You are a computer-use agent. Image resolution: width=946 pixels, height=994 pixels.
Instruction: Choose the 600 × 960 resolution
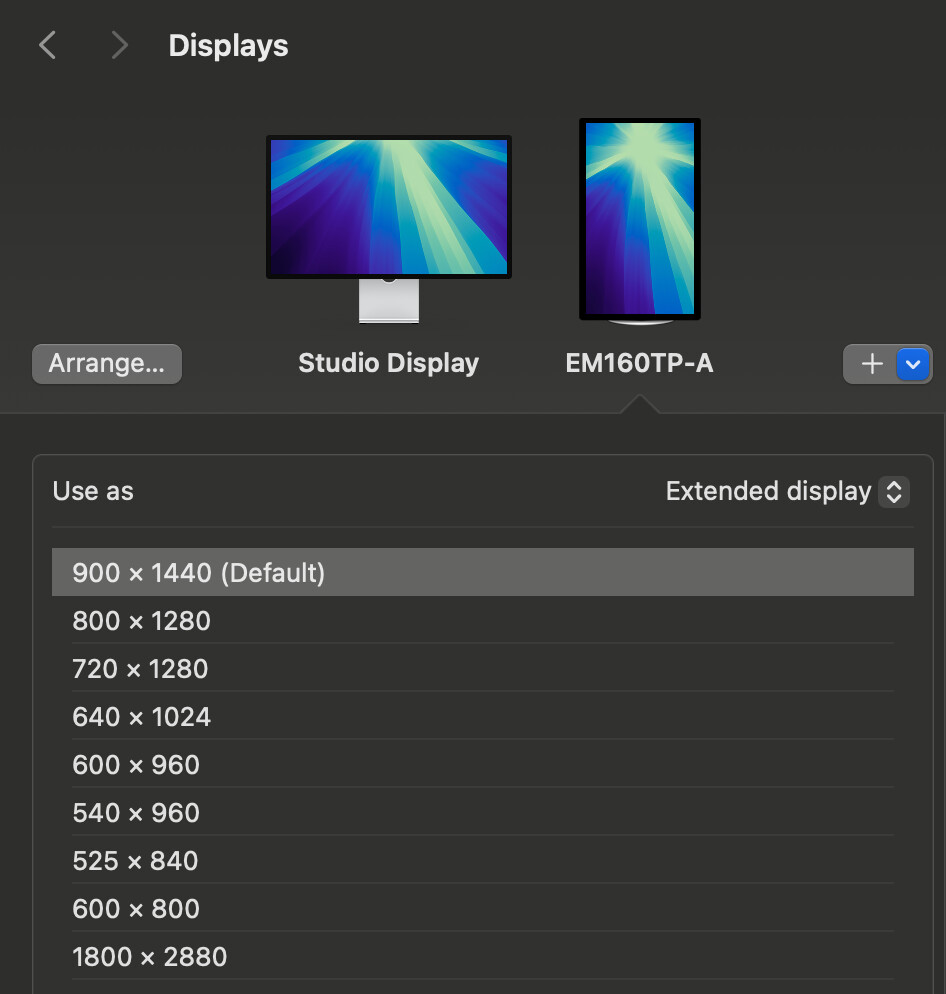(483, 765)
